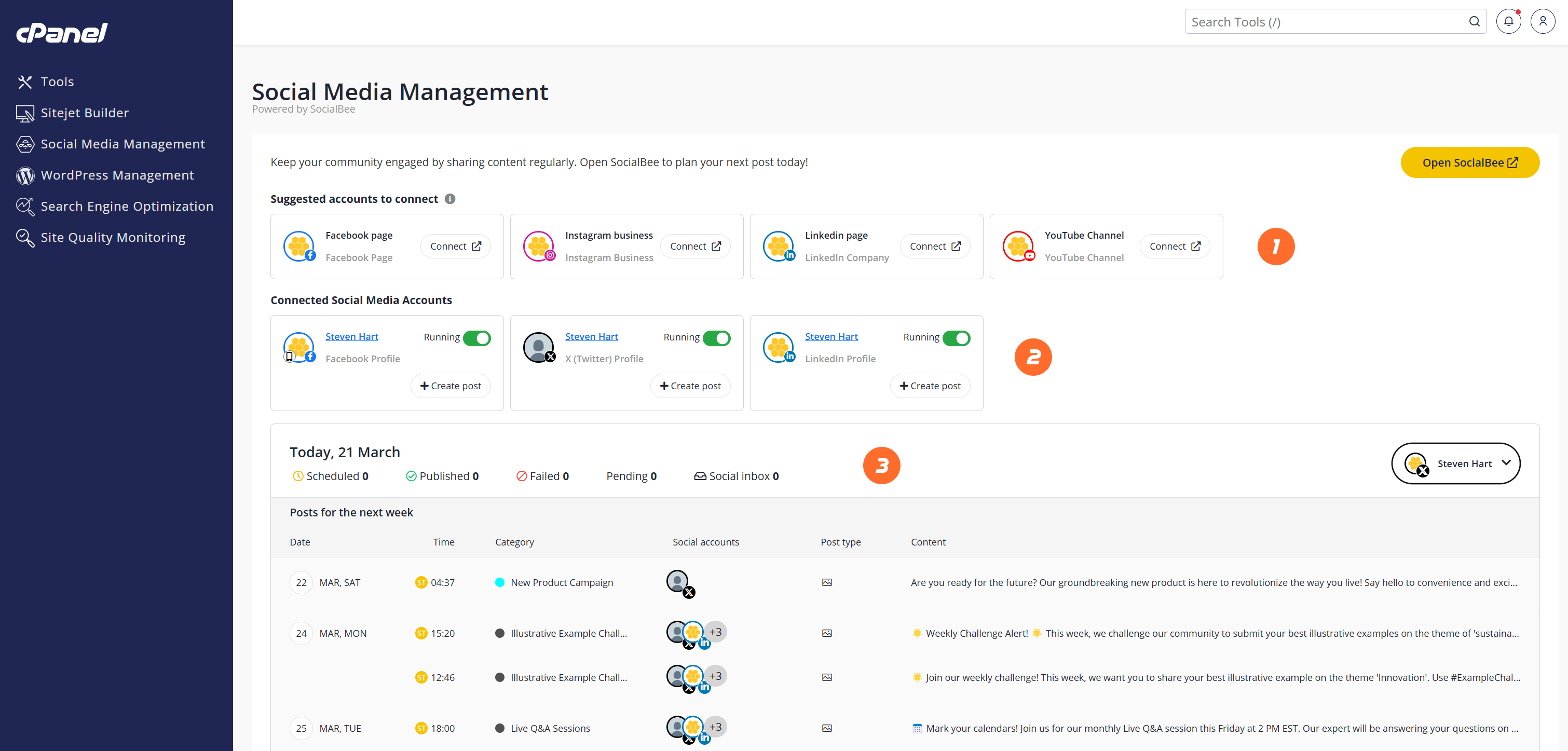Select the Tools sidebar icon

click(x=25, y=81)
